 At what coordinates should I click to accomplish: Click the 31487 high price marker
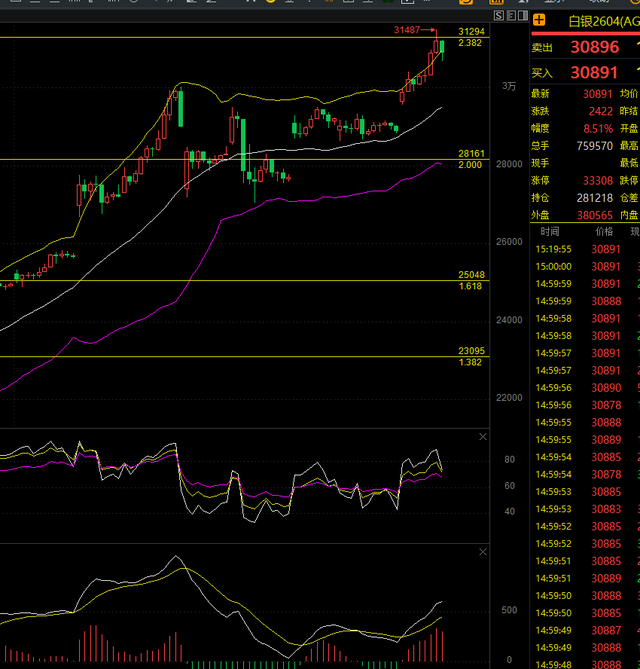coord(407,30)
